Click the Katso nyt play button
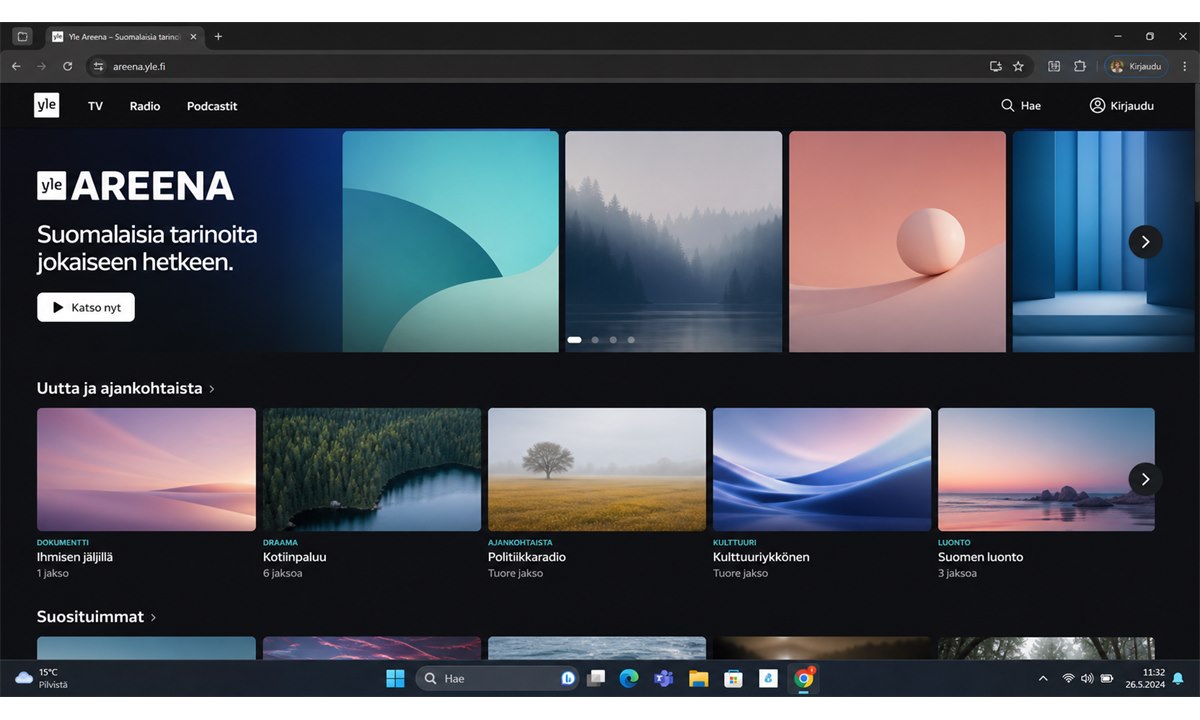The height and width of the screenshot is (720, 1200). pyautogui.click(x=86, y=307)
